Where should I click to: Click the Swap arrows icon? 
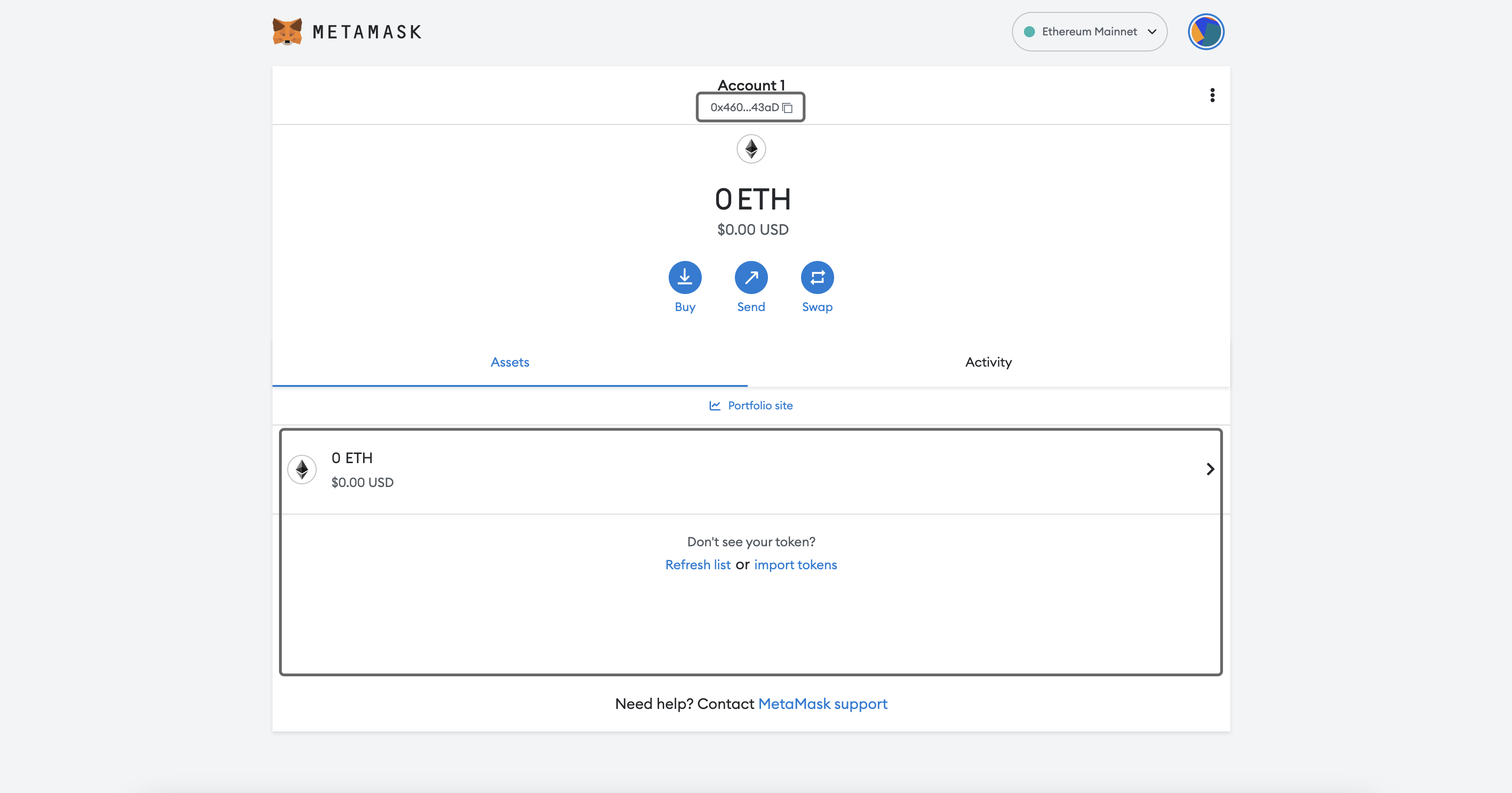[817, 277]
